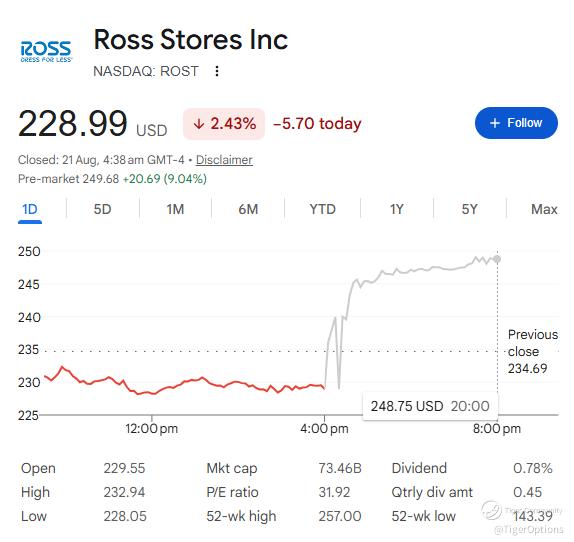Click the NASDAQ: ROST ticker label
Screen dimensions: 574x542
click(x=146, y=71)
